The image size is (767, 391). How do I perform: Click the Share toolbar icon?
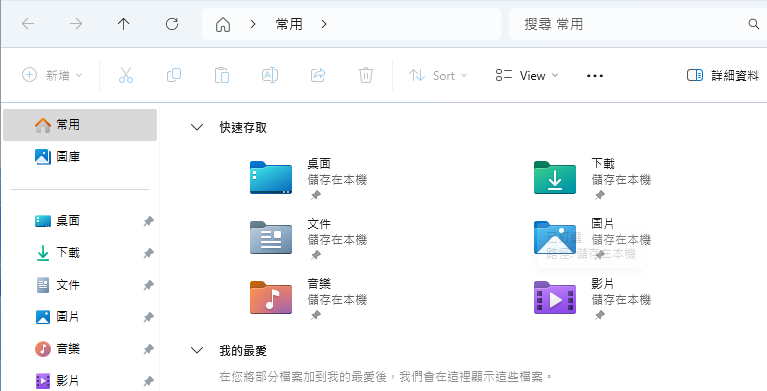tap(318, 75)
